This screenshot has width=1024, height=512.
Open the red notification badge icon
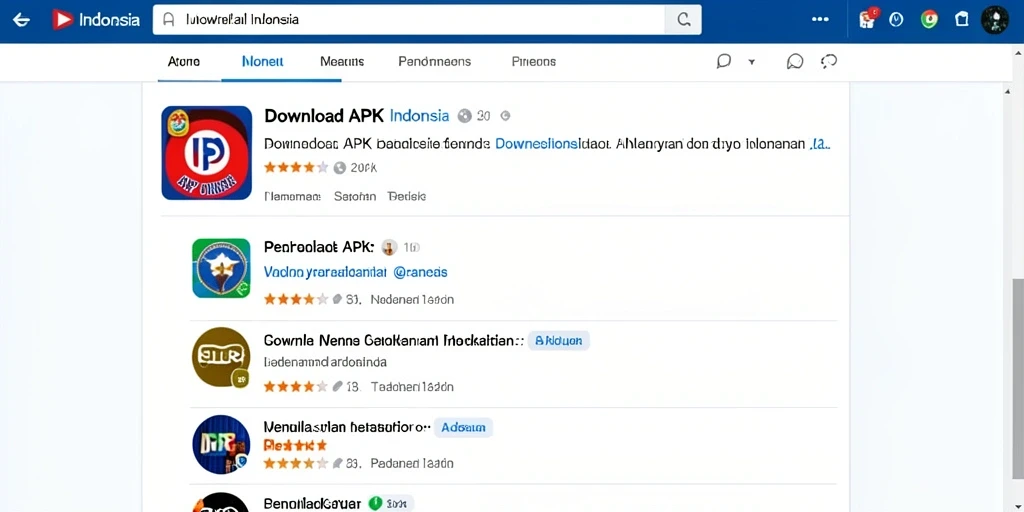[x=868, y=18]
